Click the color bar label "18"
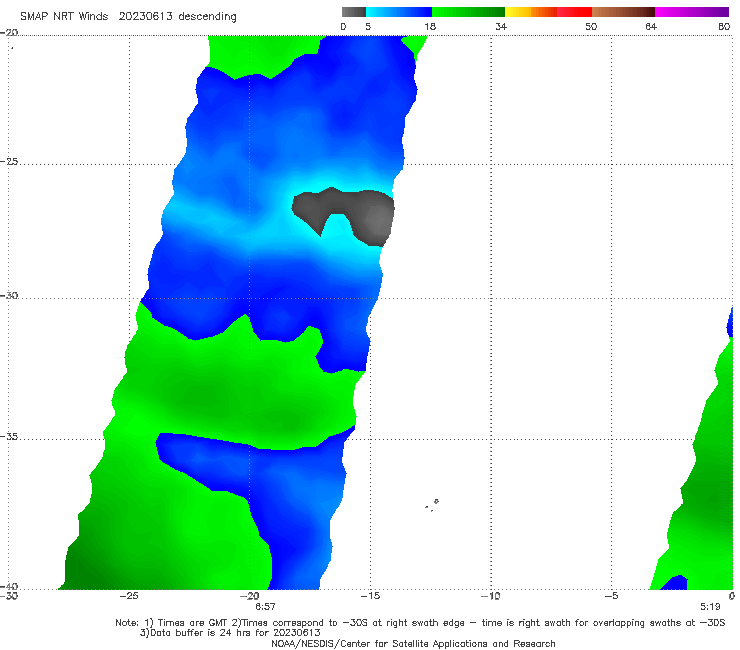The width and height of the screenshot is (740, 650). pos(430,26)
